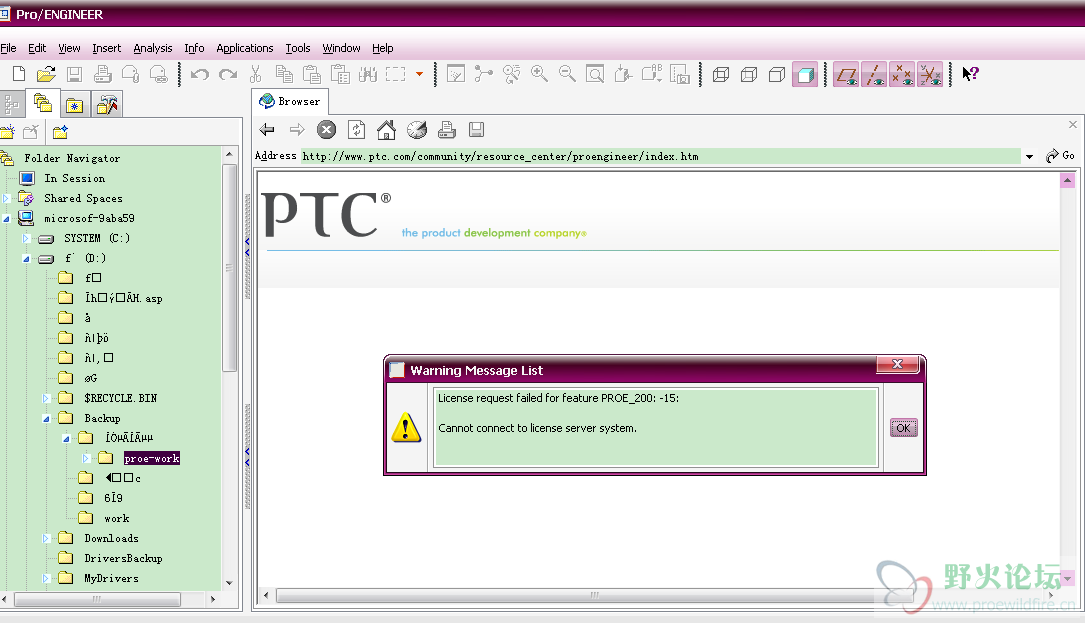Open the Applications menu
The width and height of the screenshot is (1085, 623).
pyautogui.click(x=245, y=48)
